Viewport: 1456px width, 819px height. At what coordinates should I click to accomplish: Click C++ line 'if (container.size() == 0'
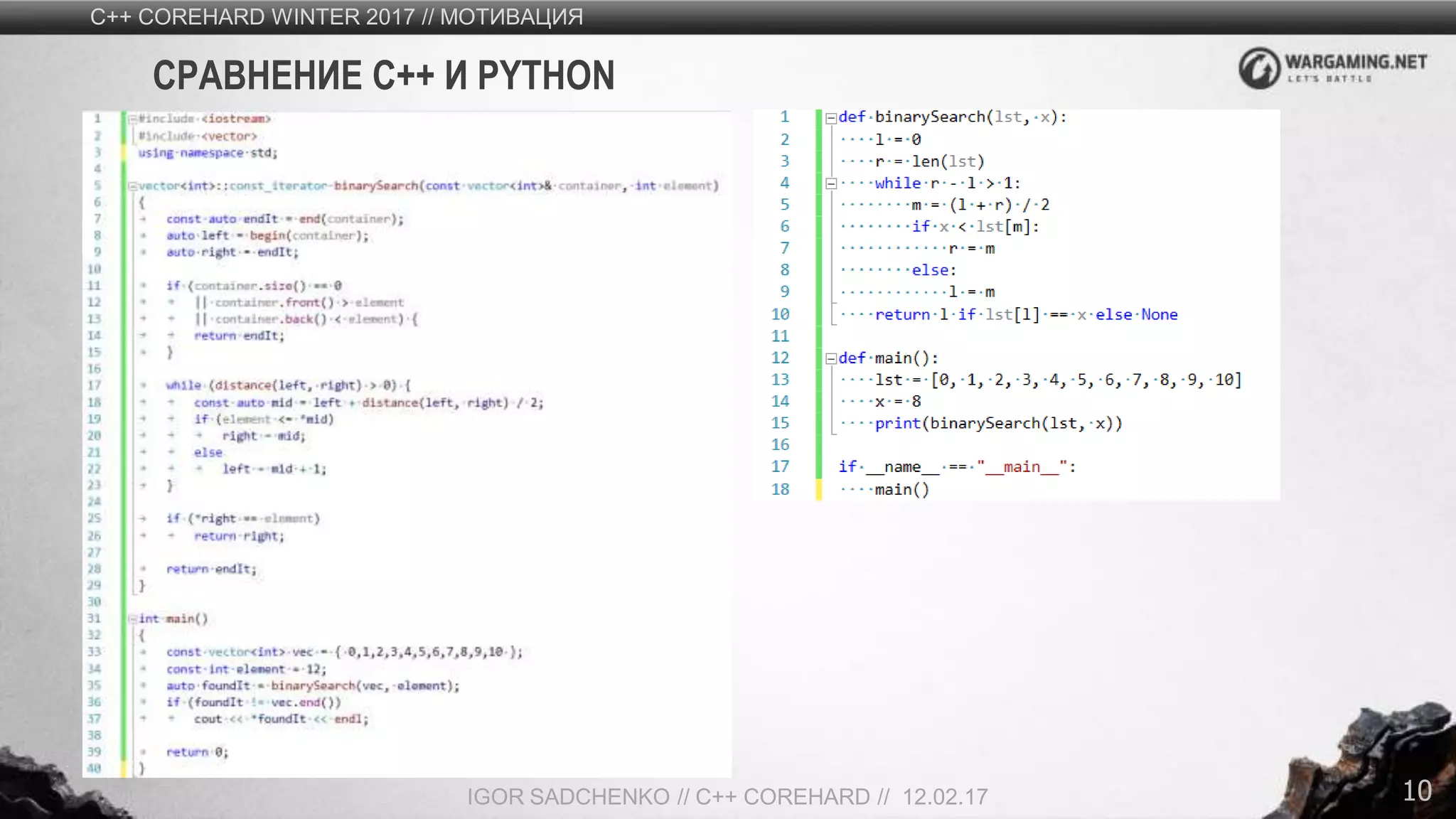[254, 286]
